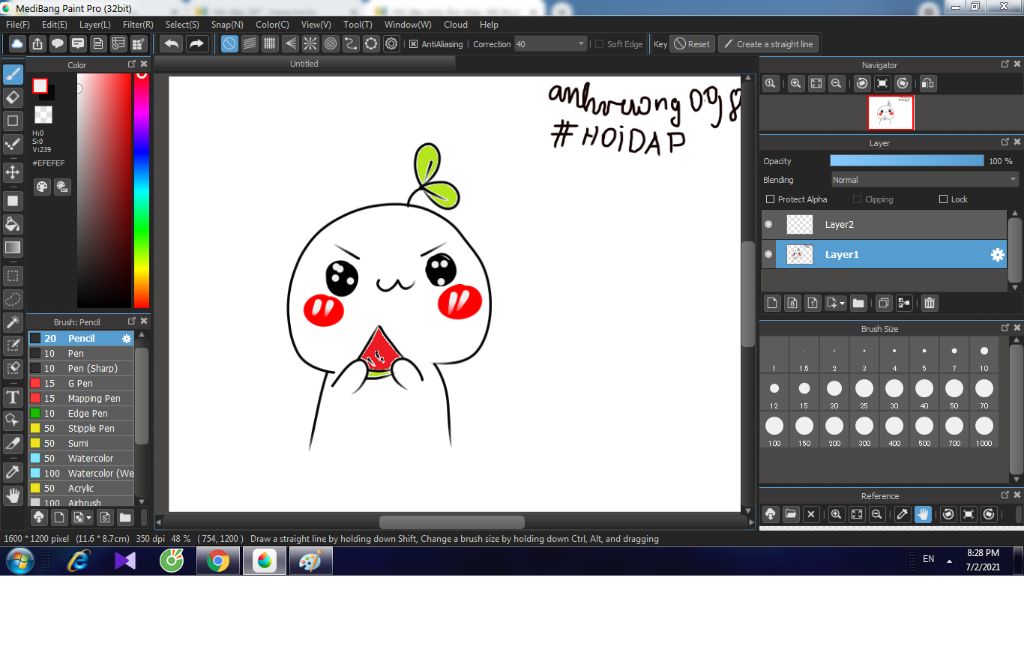This screenshot has height=661, width=1024.
Task: Click the Redo arrow in the toolbar
Action: [196, 44]
